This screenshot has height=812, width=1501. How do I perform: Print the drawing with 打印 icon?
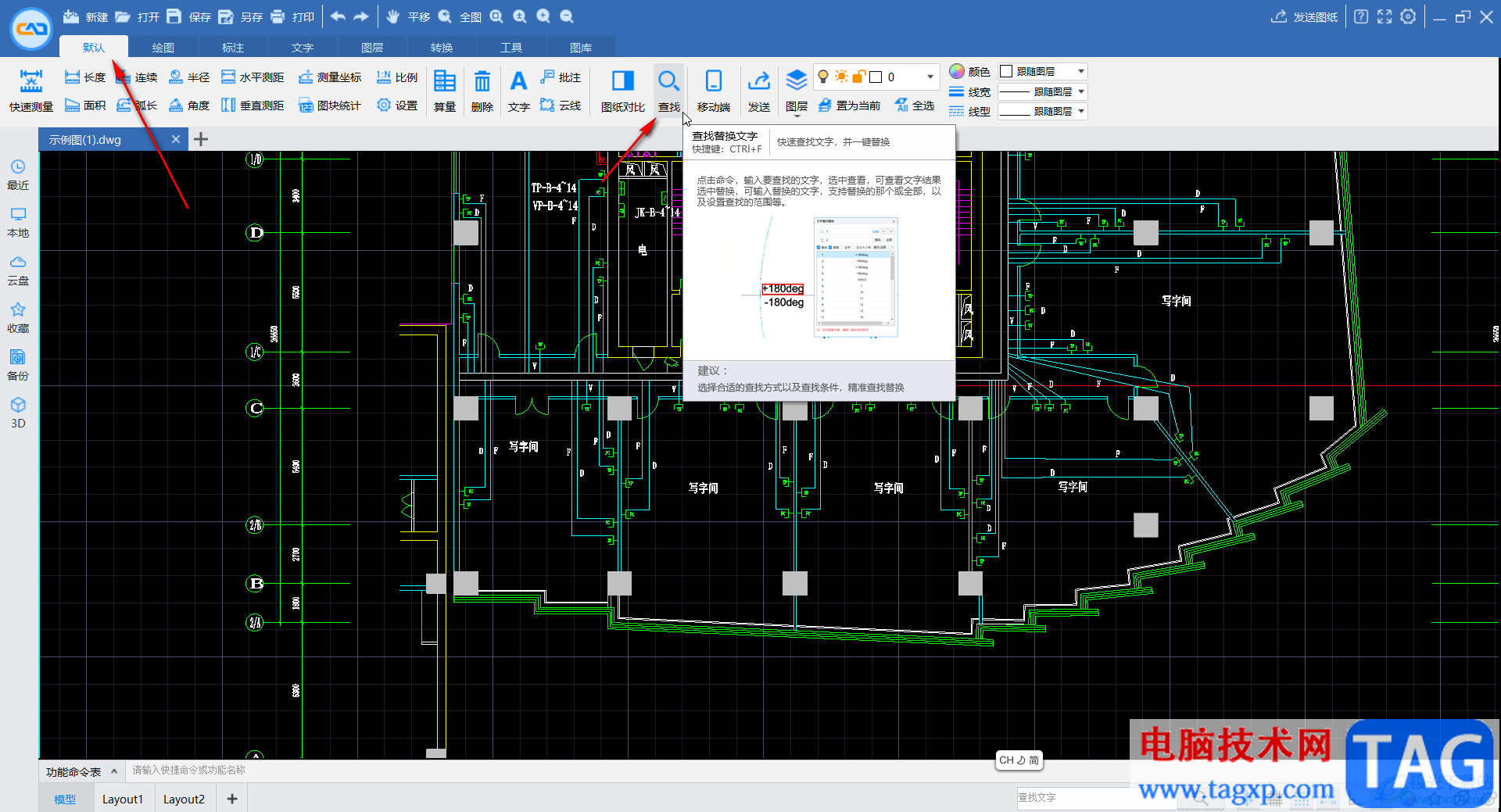278,16
